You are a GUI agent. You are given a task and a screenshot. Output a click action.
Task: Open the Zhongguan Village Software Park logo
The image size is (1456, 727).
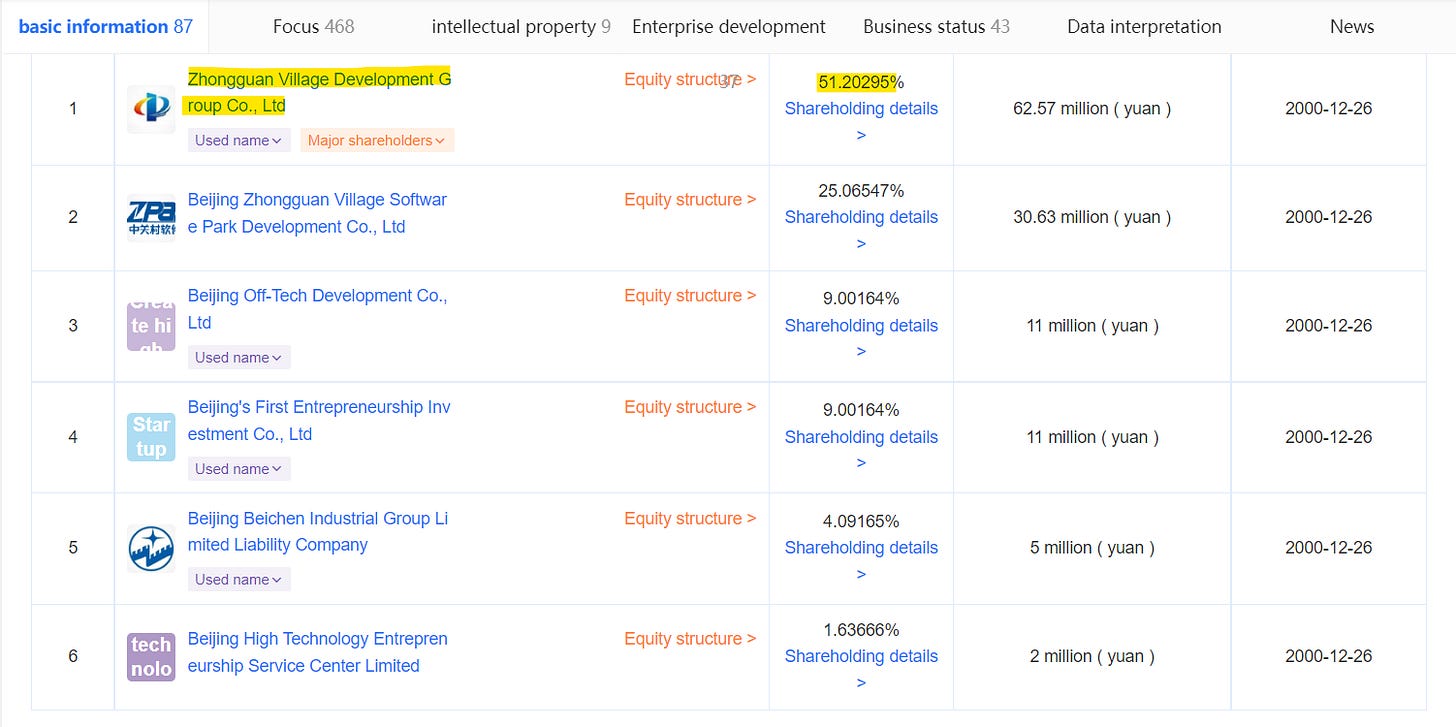(151, 218)
